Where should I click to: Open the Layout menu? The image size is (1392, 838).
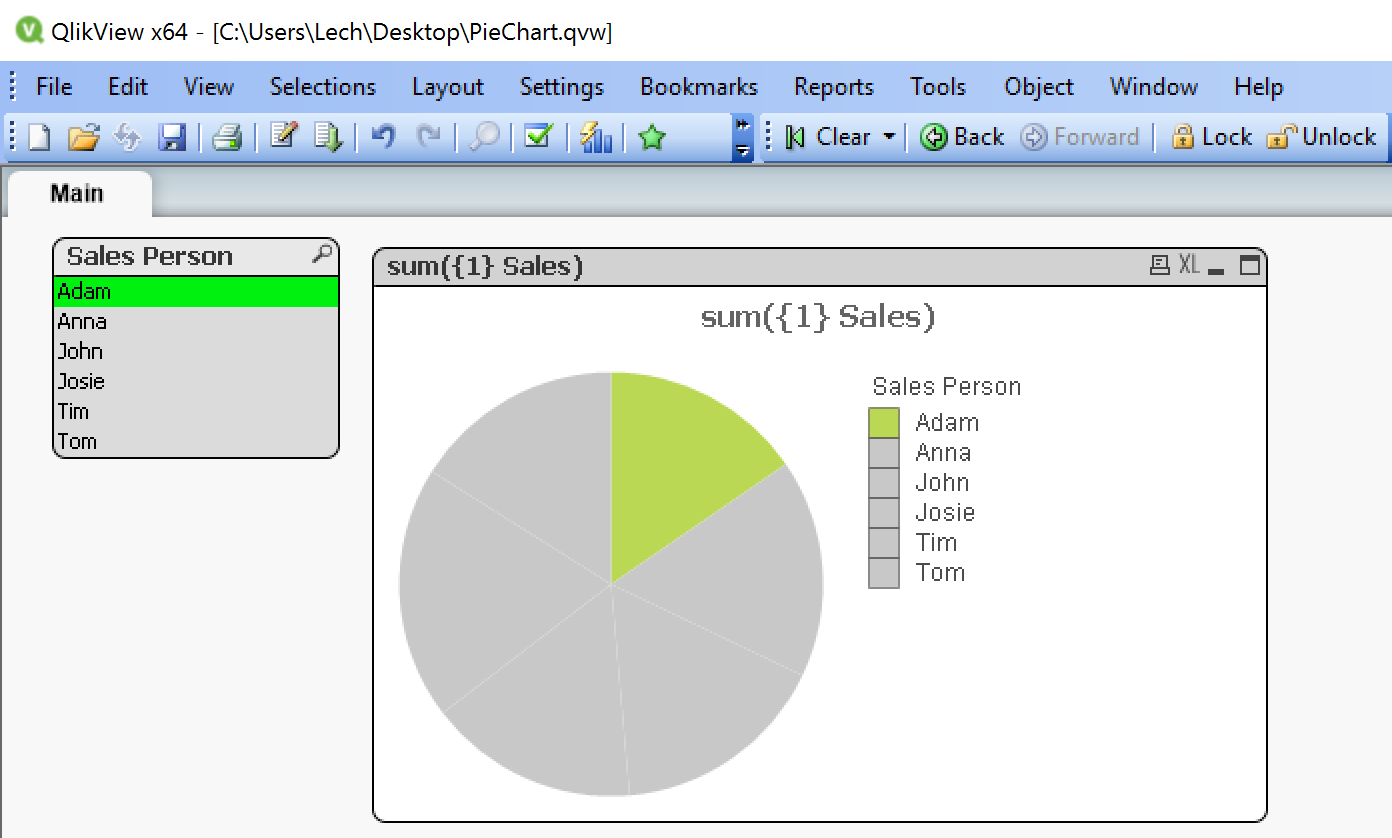click(x=448, y=87)
